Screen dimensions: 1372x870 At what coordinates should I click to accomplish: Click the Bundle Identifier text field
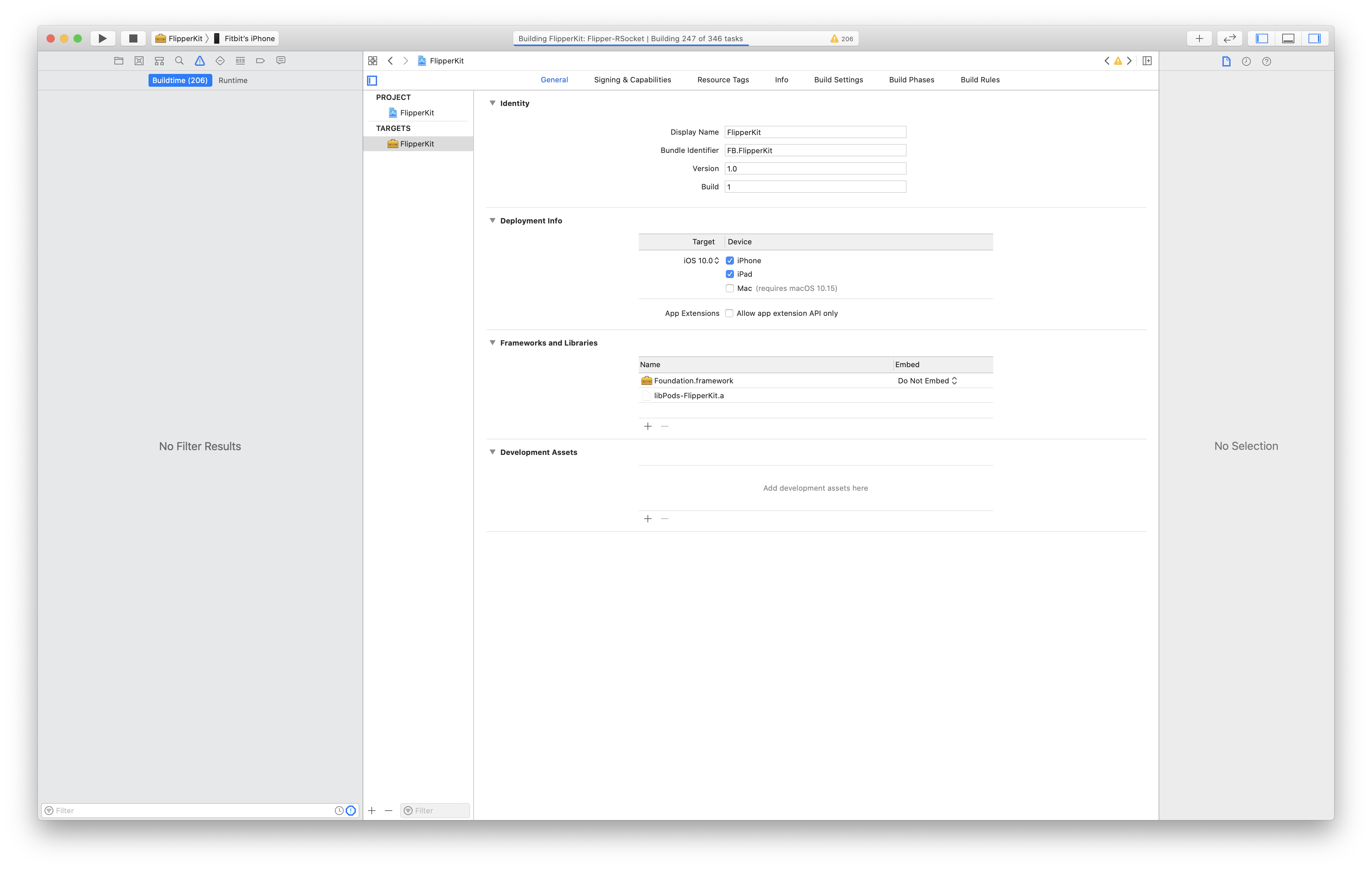pyautogui.click(x=815, y=150)
